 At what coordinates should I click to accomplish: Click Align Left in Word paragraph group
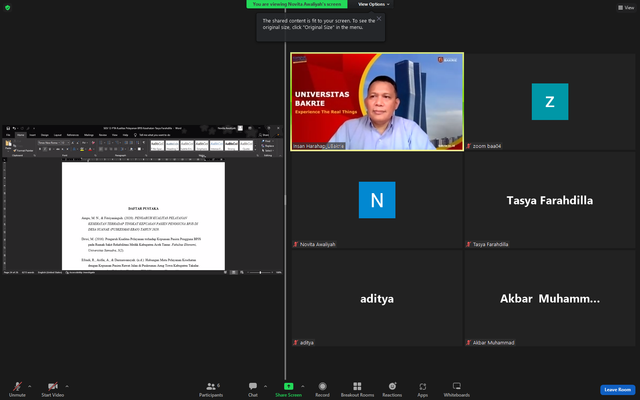[101, 149]
